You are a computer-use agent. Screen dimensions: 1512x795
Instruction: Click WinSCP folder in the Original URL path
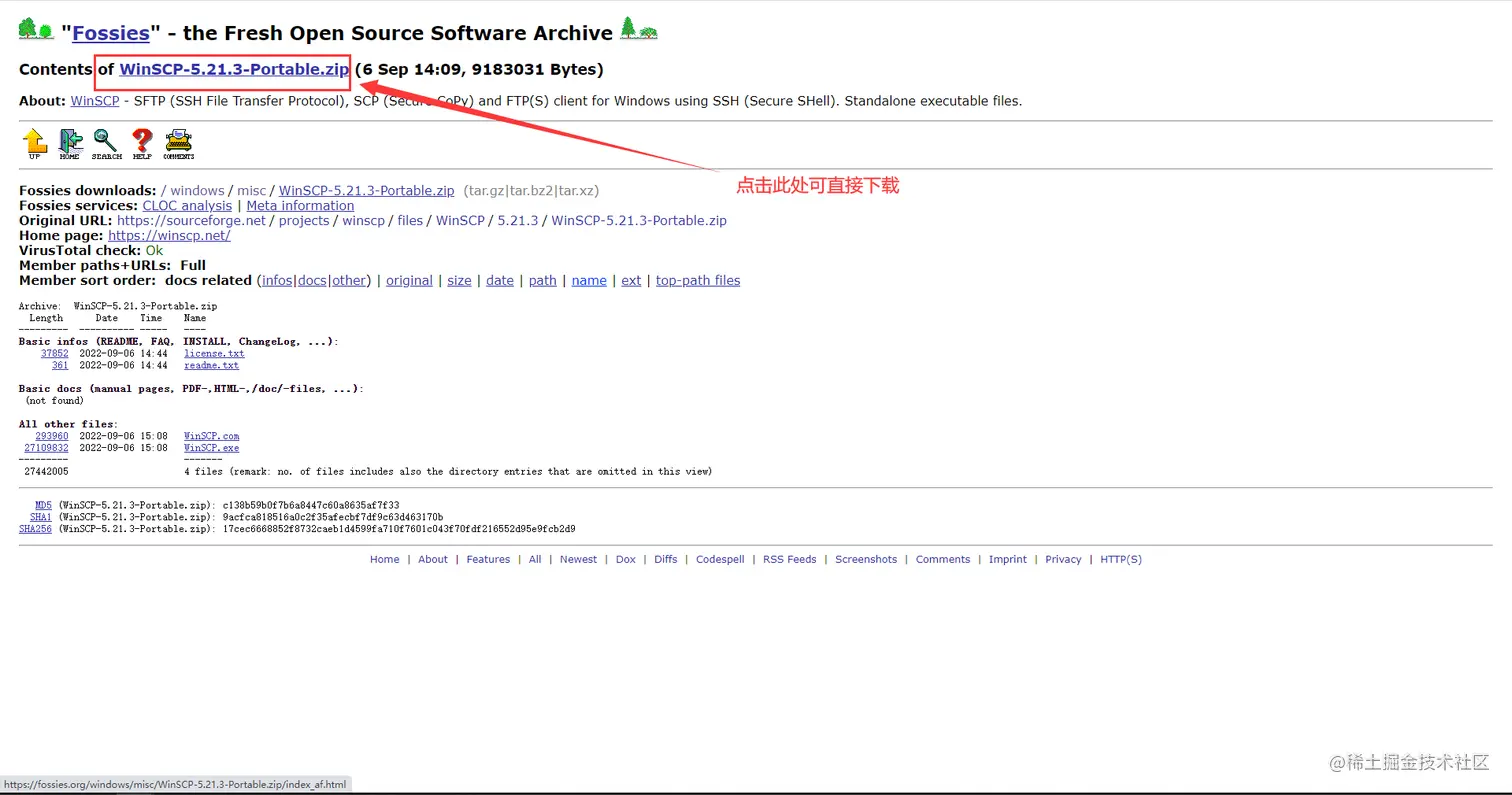[x=460, y=221]
